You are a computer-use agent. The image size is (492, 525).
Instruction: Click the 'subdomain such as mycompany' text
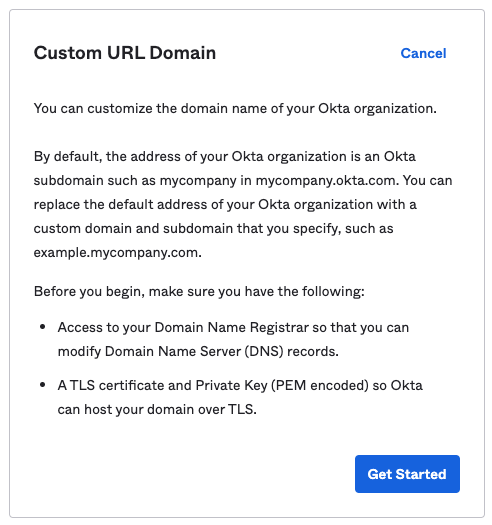[x=135, y=181]
